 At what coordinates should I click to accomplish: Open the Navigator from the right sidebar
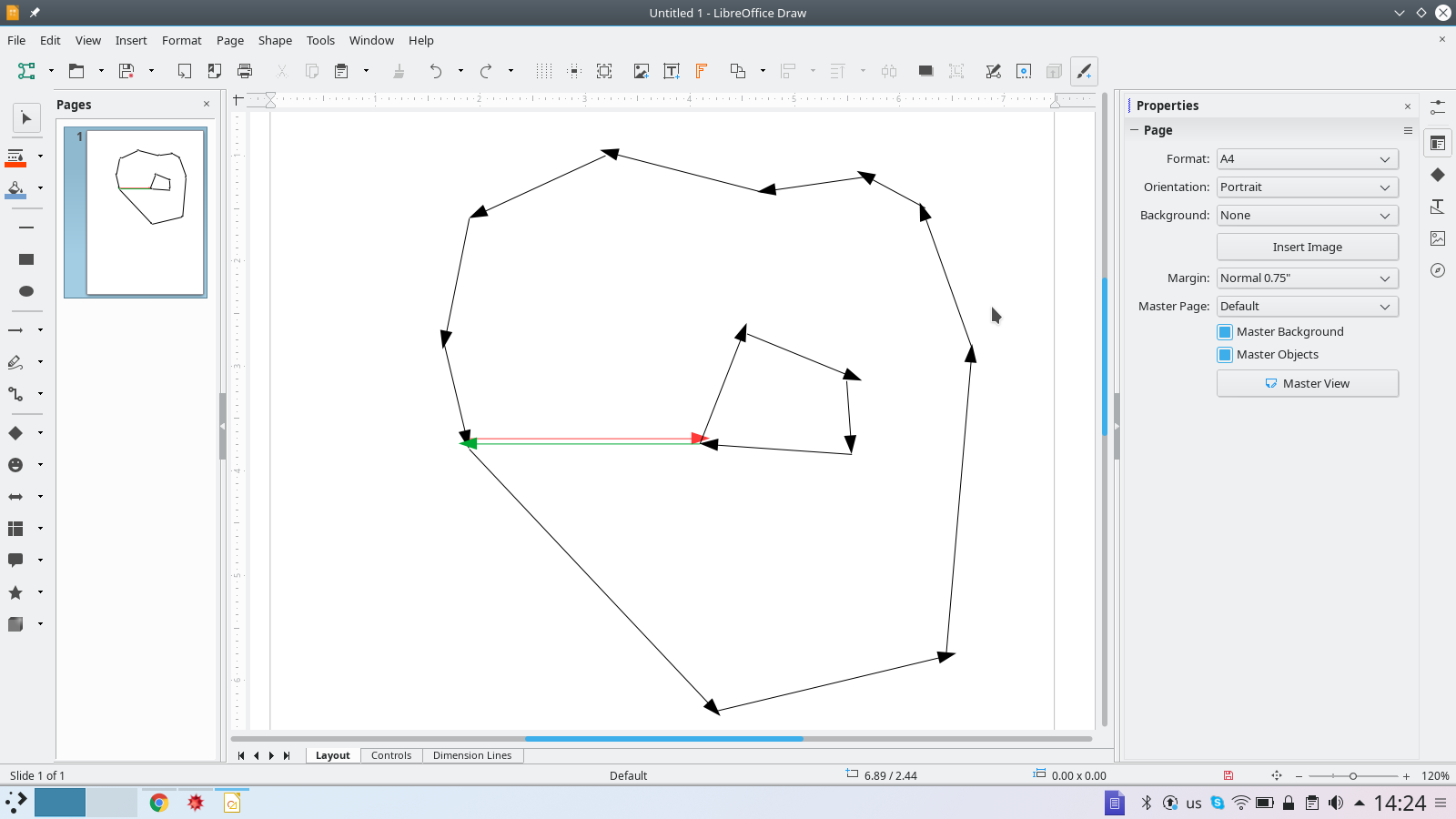pos(1438,270)
